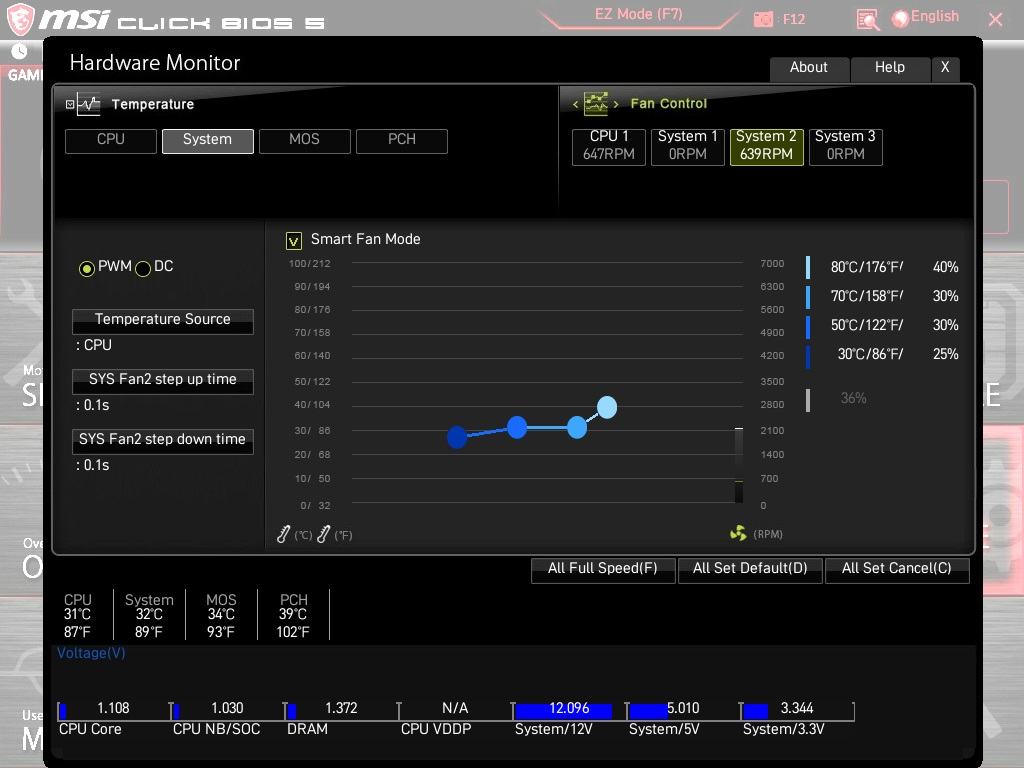Click the CPU Core 1.108 voltage bar
1024x768 pixels.
click(112, 710)
